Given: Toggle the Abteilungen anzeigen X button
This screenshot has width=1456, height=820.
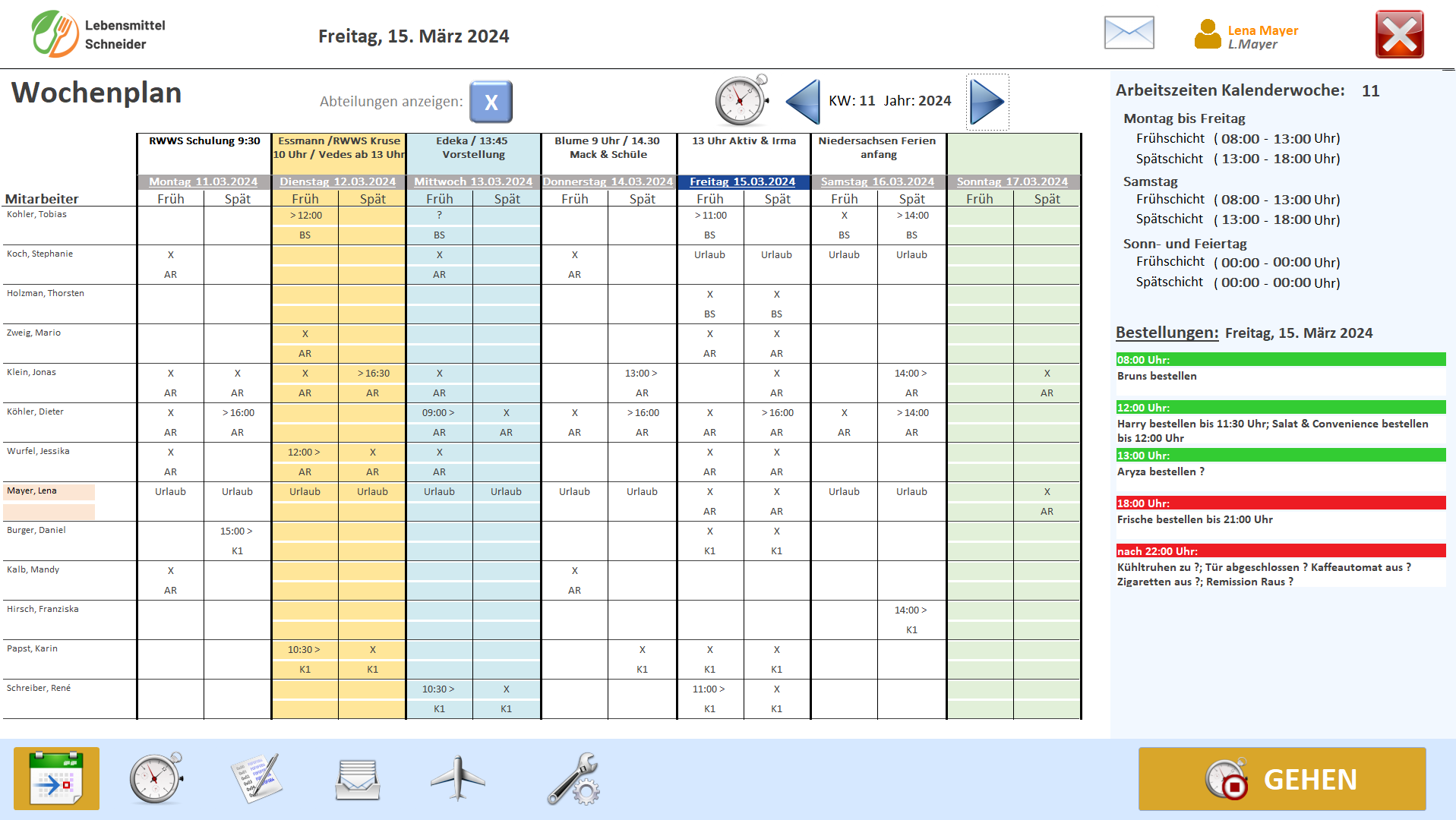Looking at the screenshot, I should [491, 102].
